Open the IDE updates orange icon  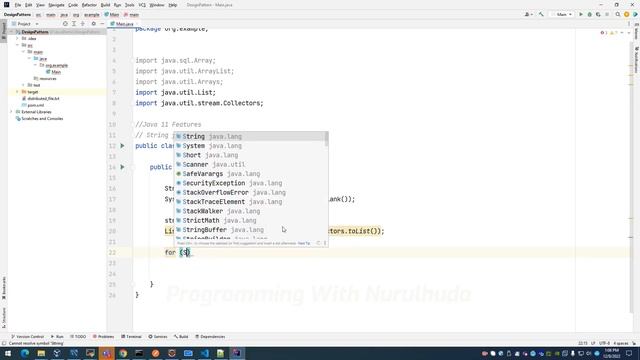[x=627, y=14]
